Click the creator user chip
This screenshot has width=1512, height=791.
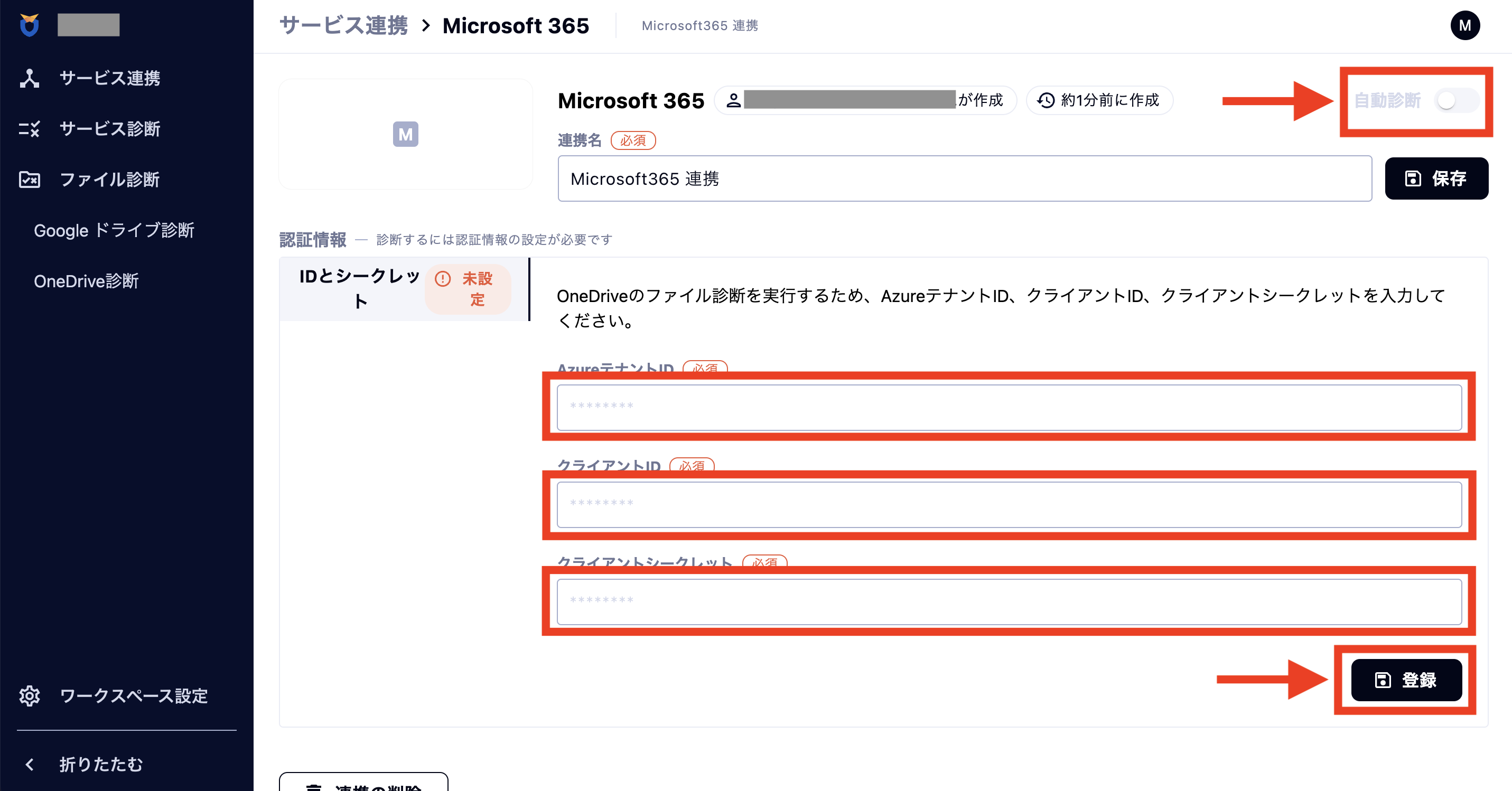(x=865, y=100)
